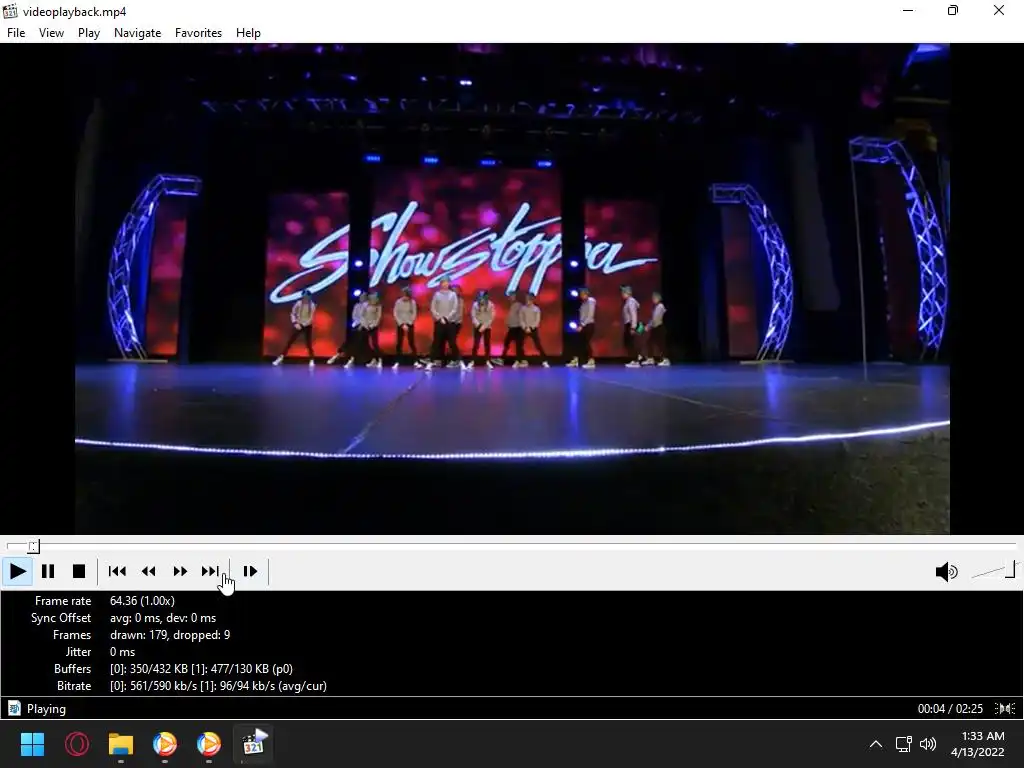1024x768 pixels.
Task: Click the Play button
Action: coord(18,571)
